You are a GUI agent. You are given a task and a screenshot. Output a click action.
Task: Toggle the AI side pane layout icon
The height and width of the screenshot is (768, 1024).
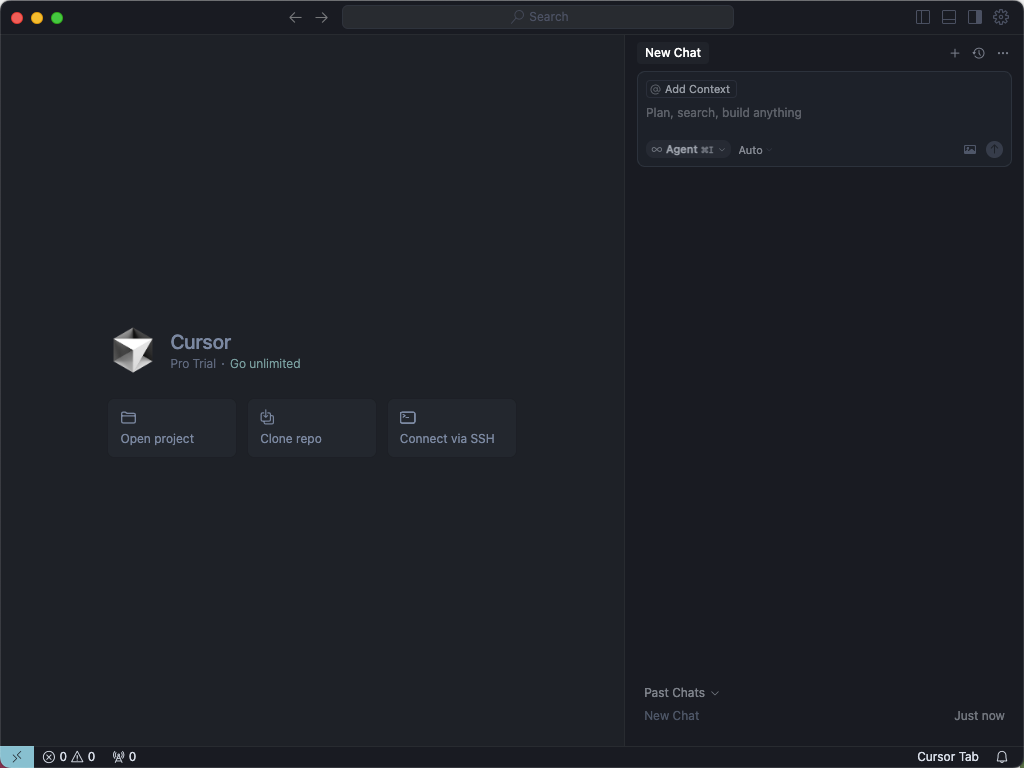[x=974, y=17]
